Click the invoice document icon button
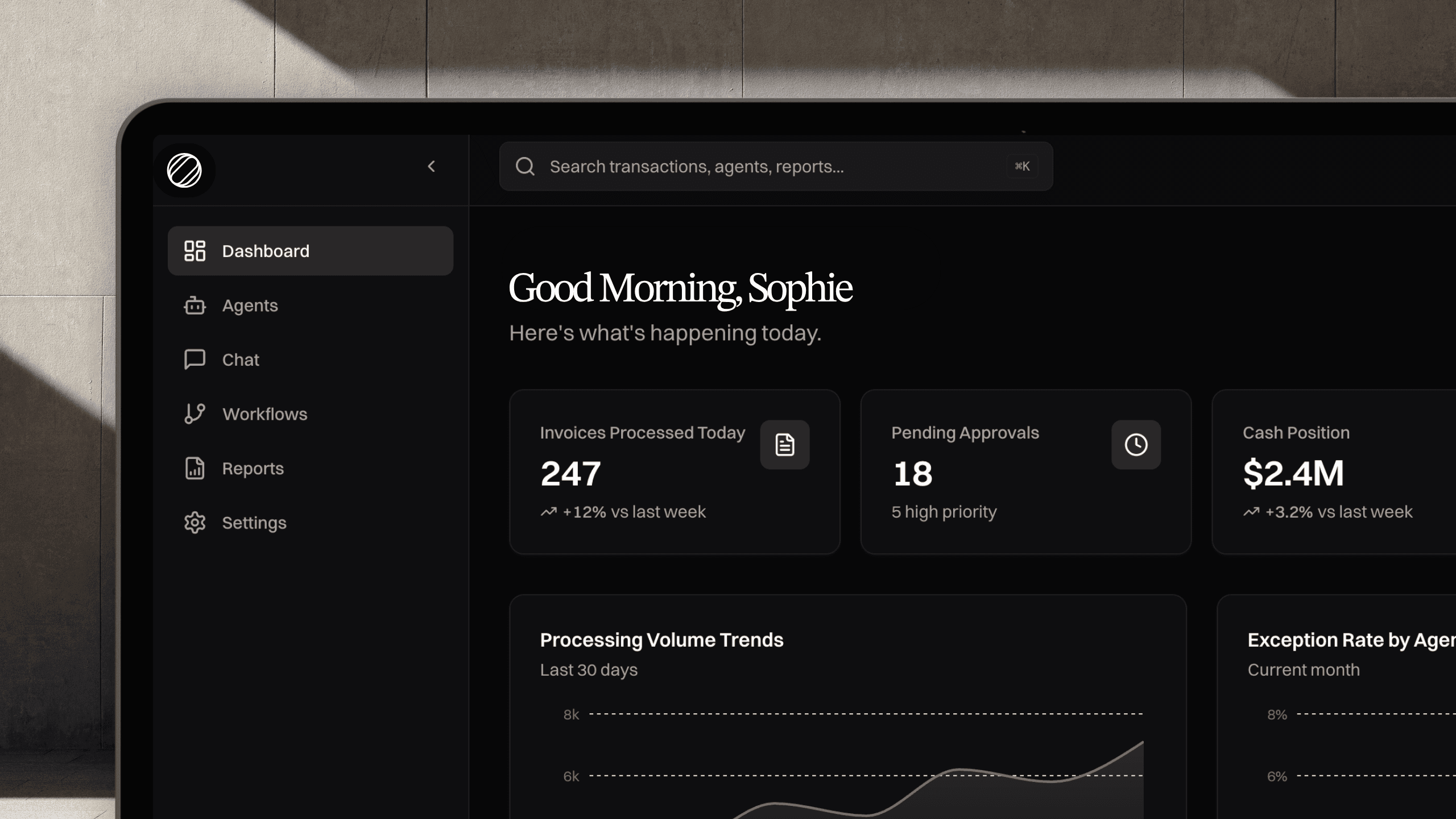This screenshot has height=819, width=1456. coord(785,445)
